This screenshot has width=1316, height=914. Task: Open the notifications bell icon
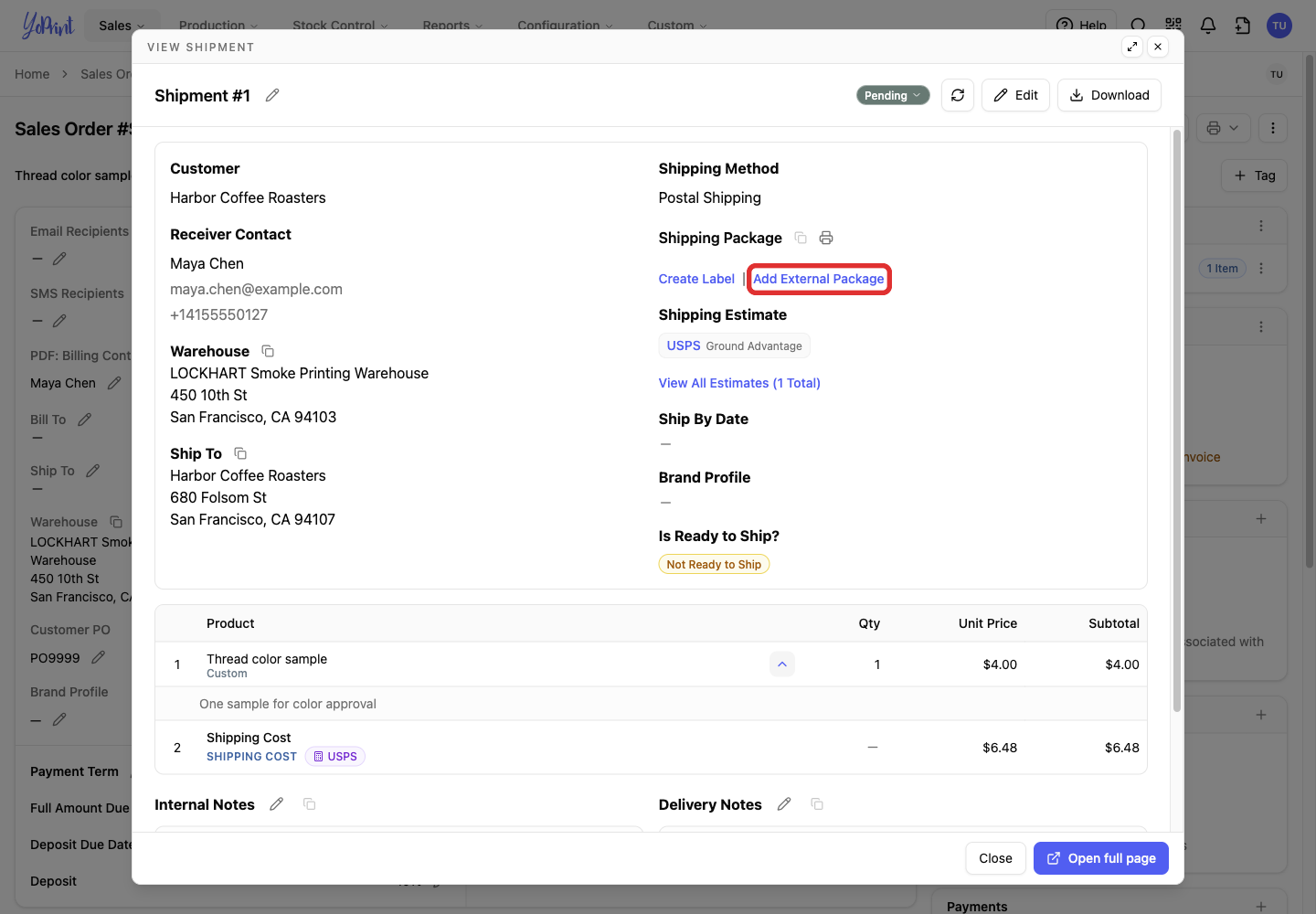point(1208,26)
